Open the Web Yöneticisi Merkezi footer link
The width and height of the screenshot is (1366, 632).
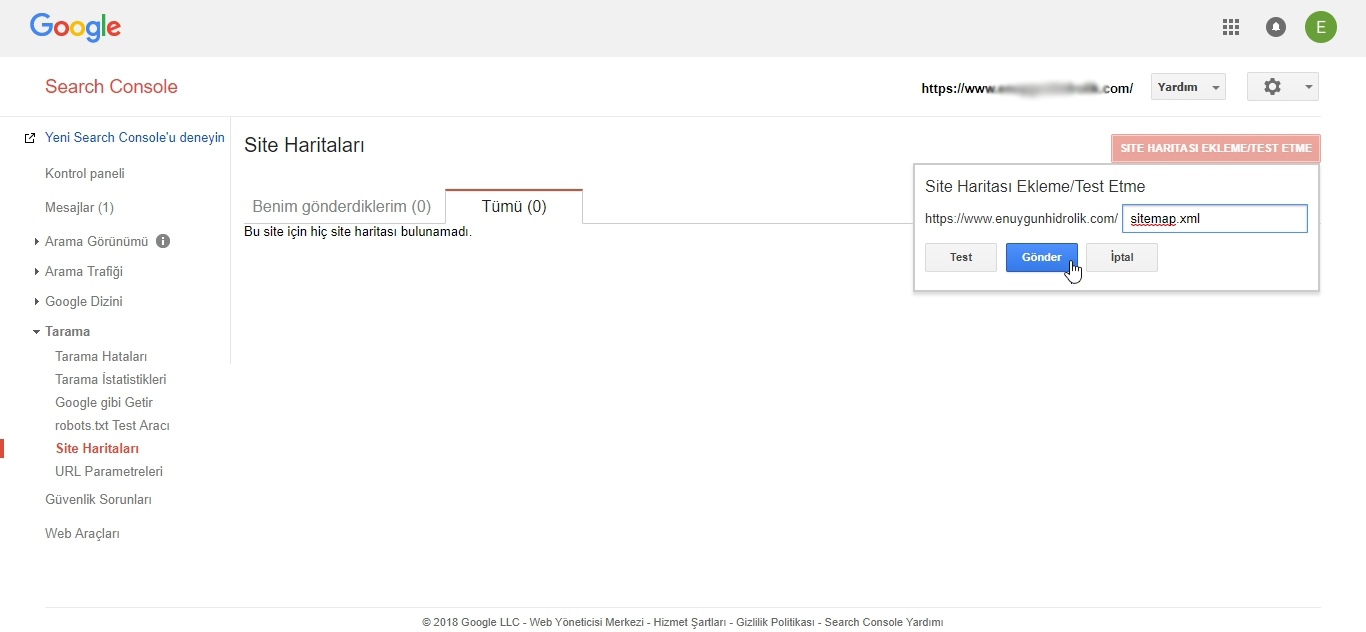(x=588, y=622)
